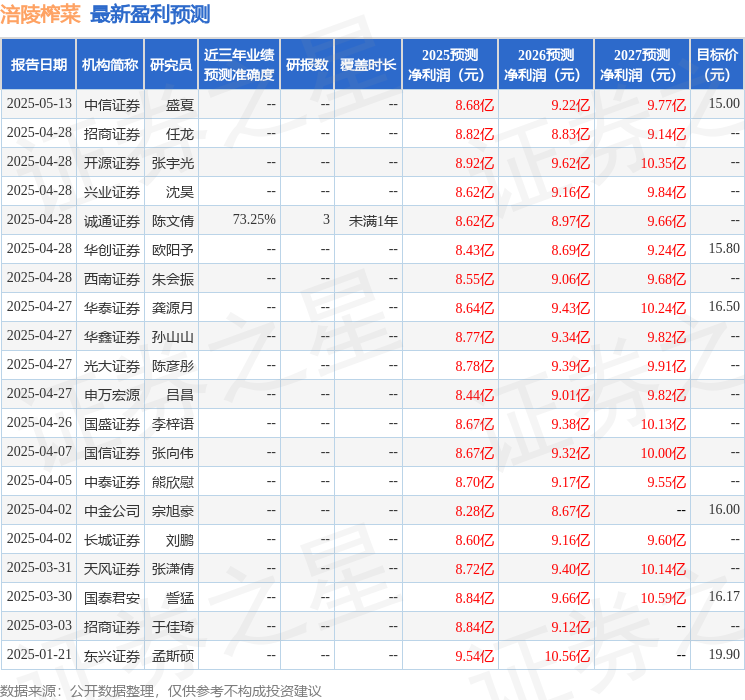Click the 最新盈利预测 heading
Image resolution: width=745 pixels, height=700 pixels.
(150, 15)
